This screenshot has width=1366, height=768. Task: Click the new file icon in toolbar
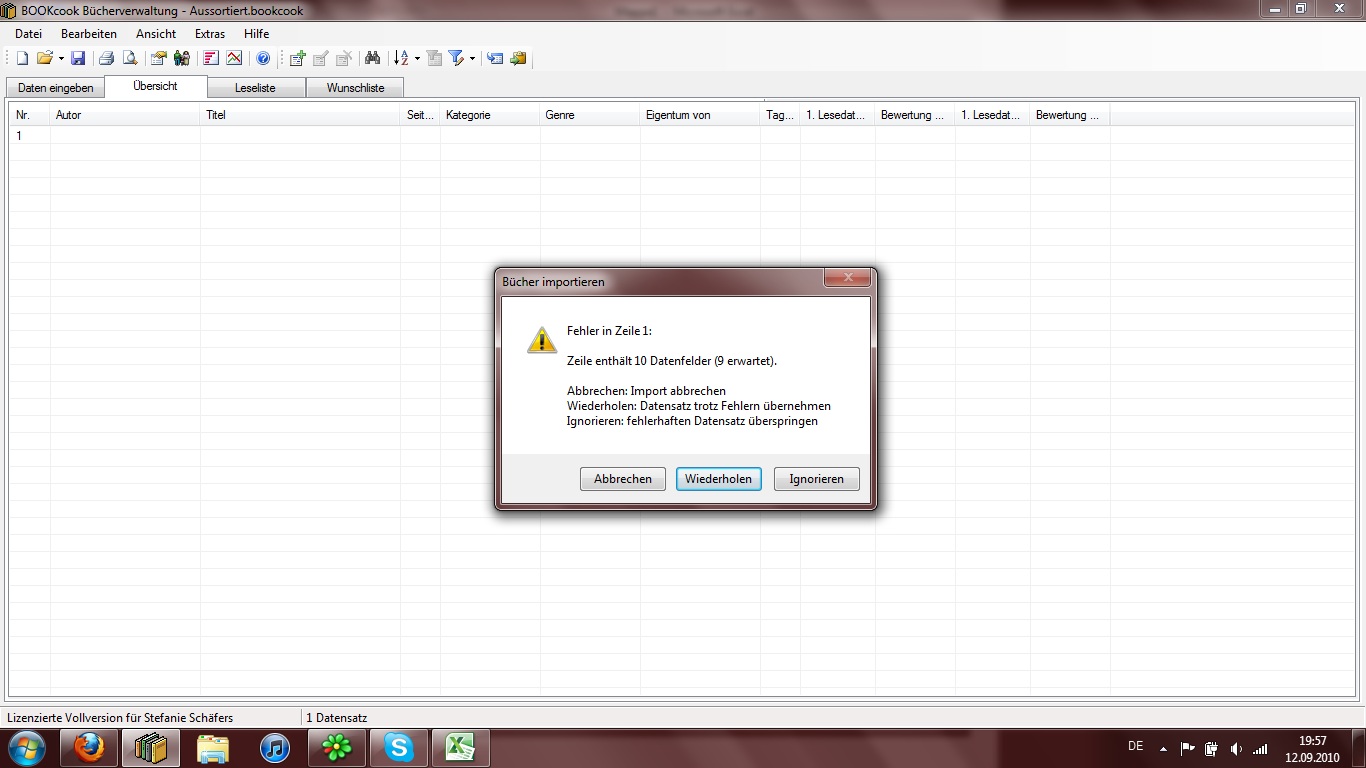(x=22, y=59)
